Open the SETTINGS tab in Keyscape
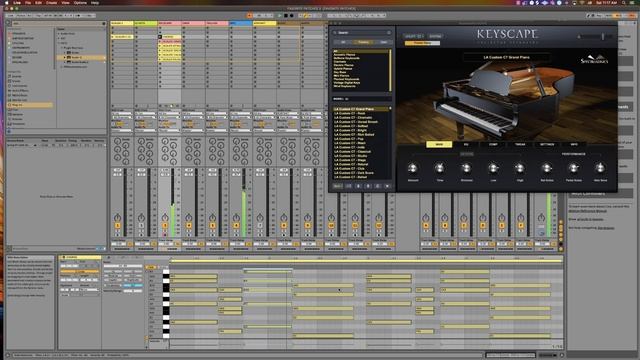 [x=547, y=144]
